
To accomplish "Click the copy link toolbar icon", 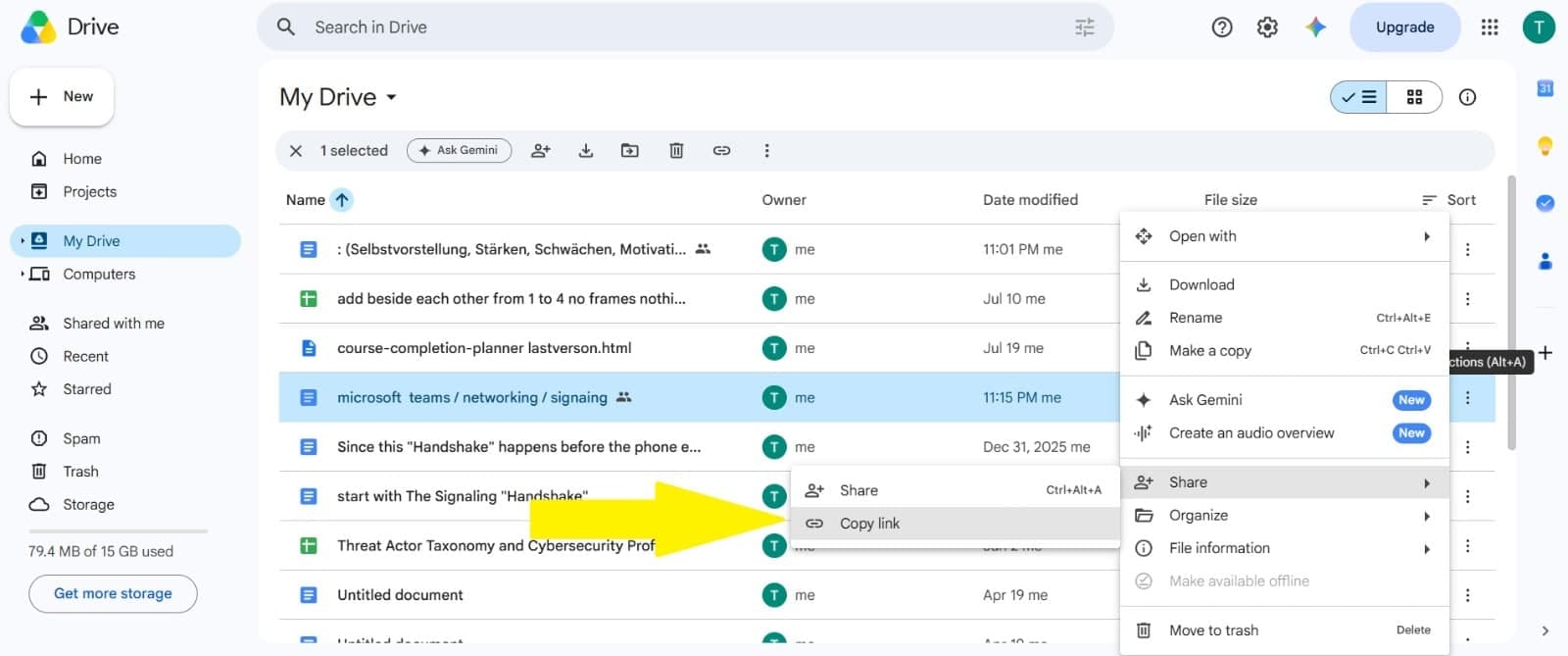I will click(721, 151).
